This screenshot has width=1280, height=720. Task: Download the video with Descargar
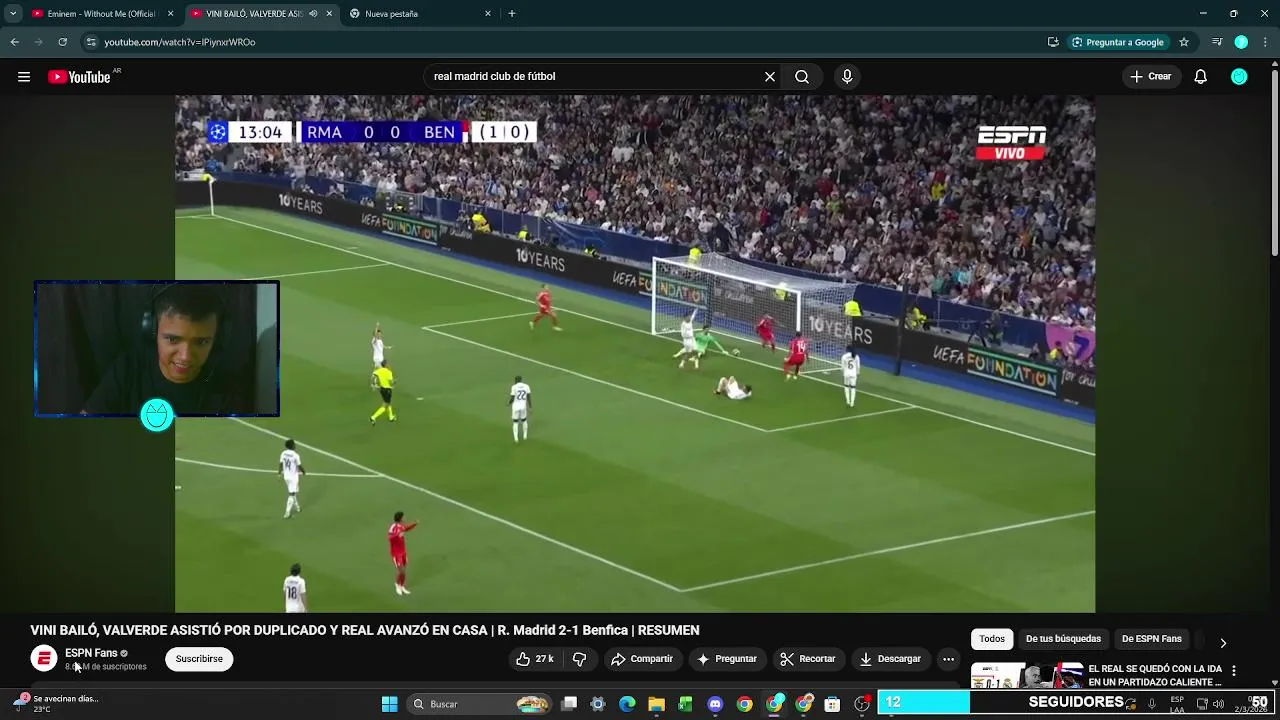click(x=890, y=659)
